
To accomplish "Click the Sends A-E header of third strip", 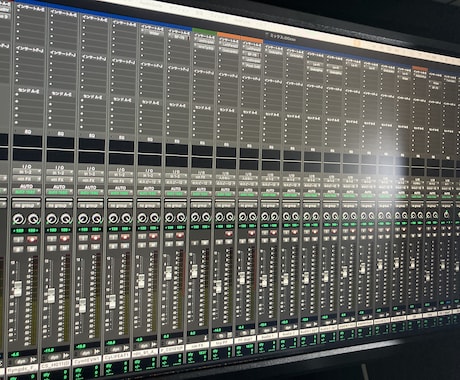I will tap(93, 97).
